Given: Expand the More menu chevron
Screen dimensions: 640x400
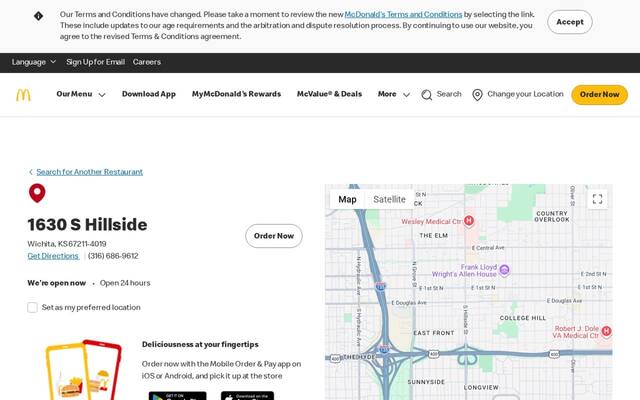Looking at the screenshot, I should [x=406, y=95].
